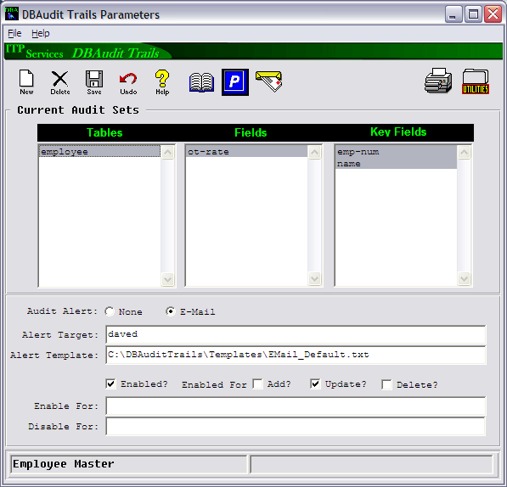
Task: Click the blue P parameters icon
Action: (235, 82)
